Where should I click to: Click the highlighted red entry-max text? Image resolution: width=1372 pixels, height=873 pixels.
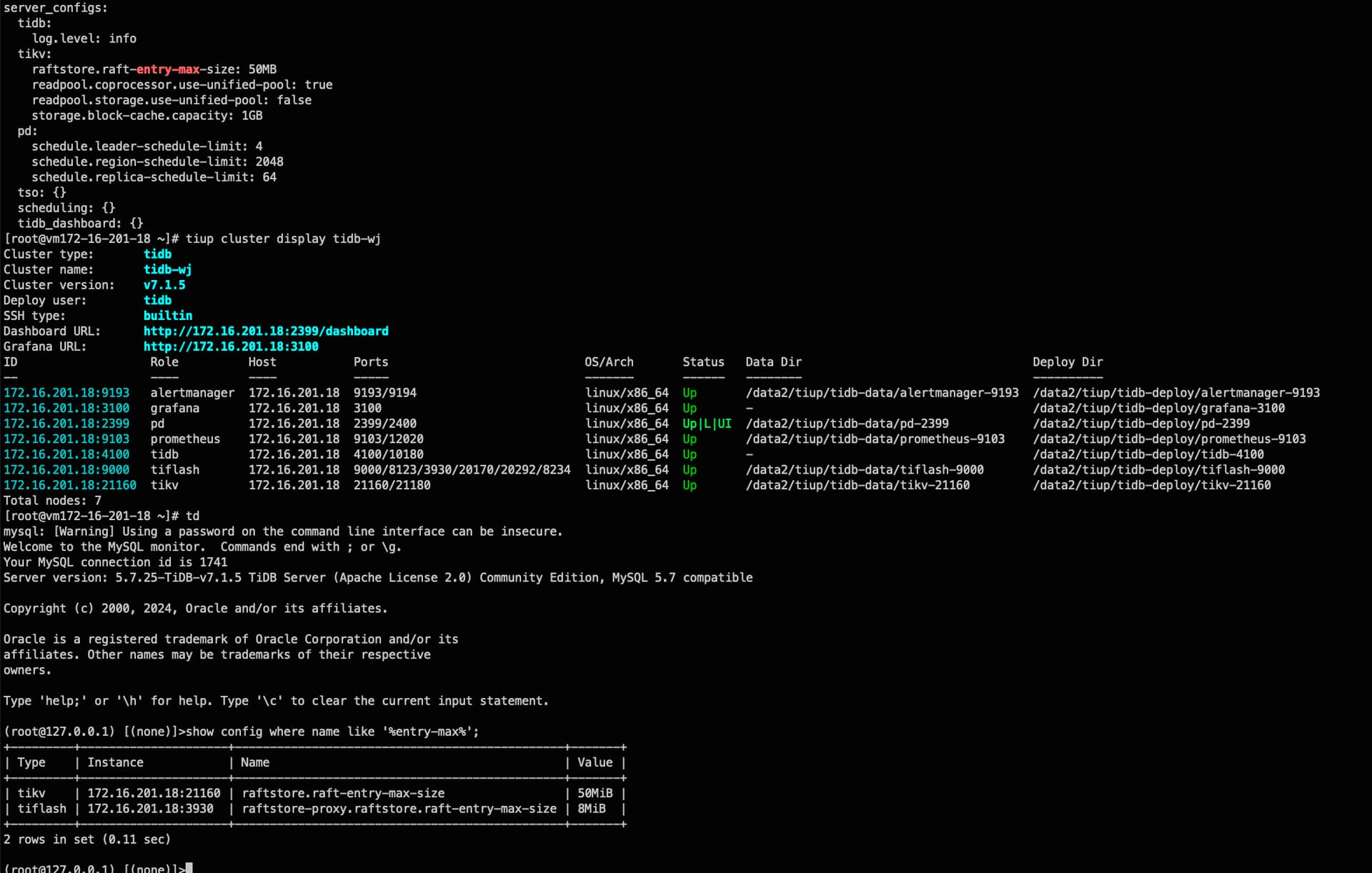(x=168, y=69)
